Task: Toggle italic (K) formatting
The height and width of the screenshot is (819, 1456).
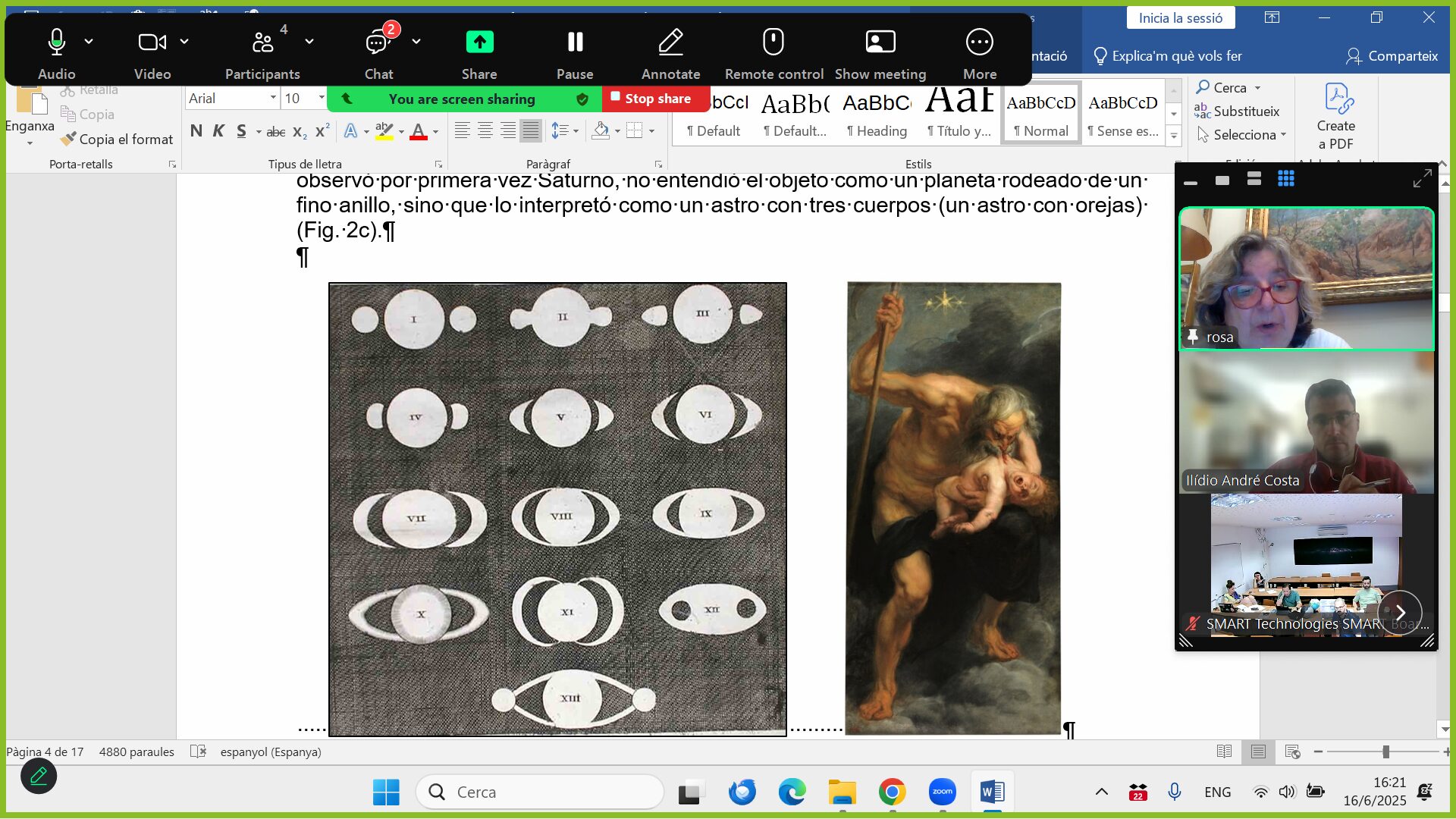Action: 218,131
